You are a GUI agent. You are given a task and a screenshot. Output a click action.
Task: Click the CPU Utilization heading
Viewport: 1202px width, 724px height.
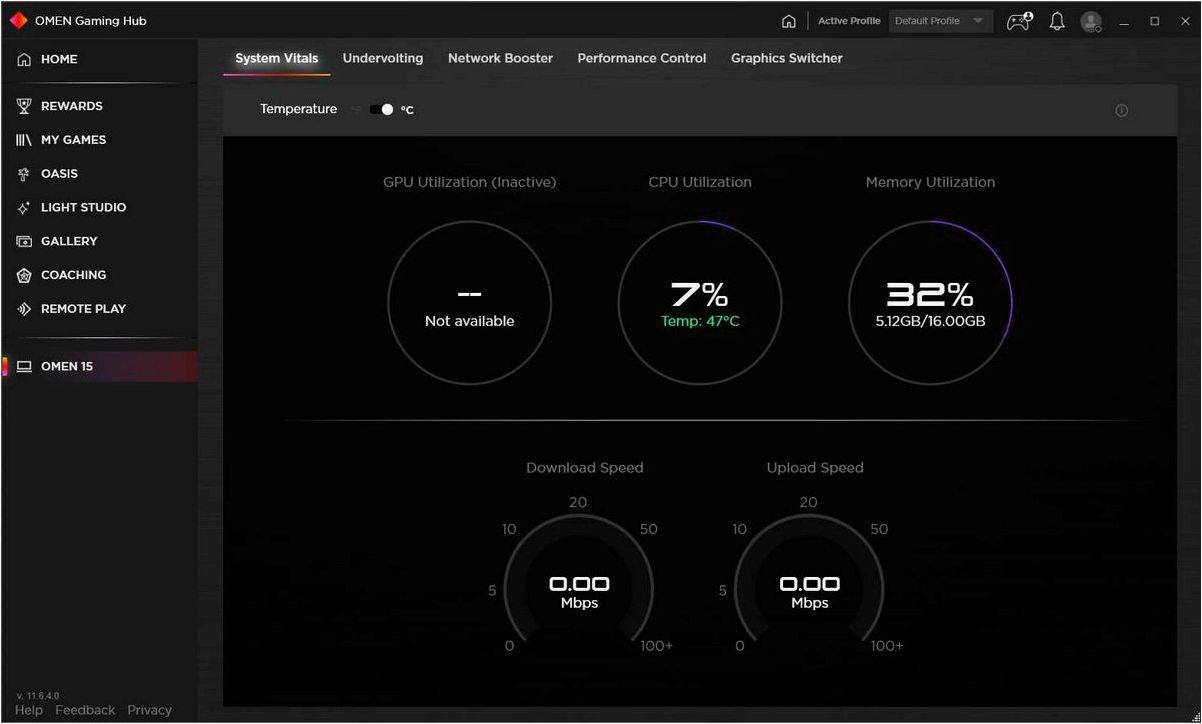700,182
